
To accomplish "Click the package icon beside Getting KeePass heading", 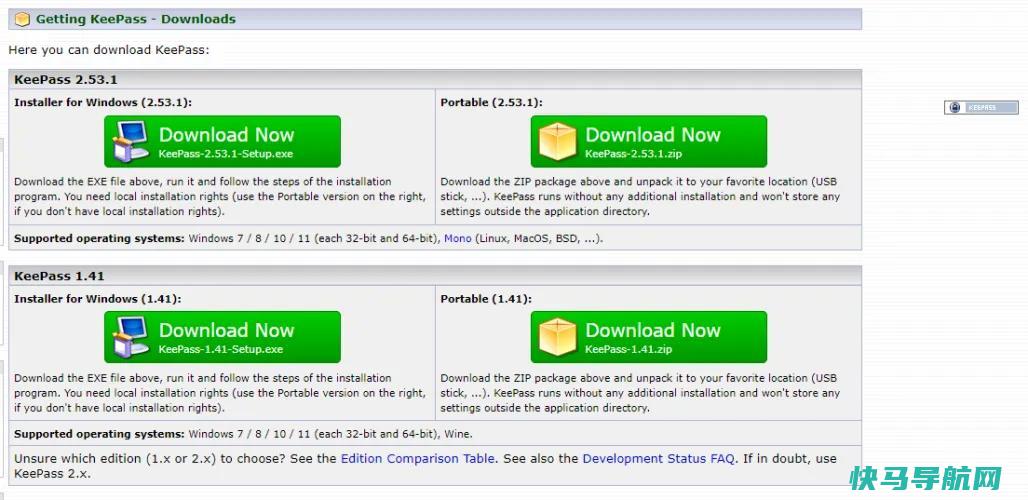I will click(22, 20).
